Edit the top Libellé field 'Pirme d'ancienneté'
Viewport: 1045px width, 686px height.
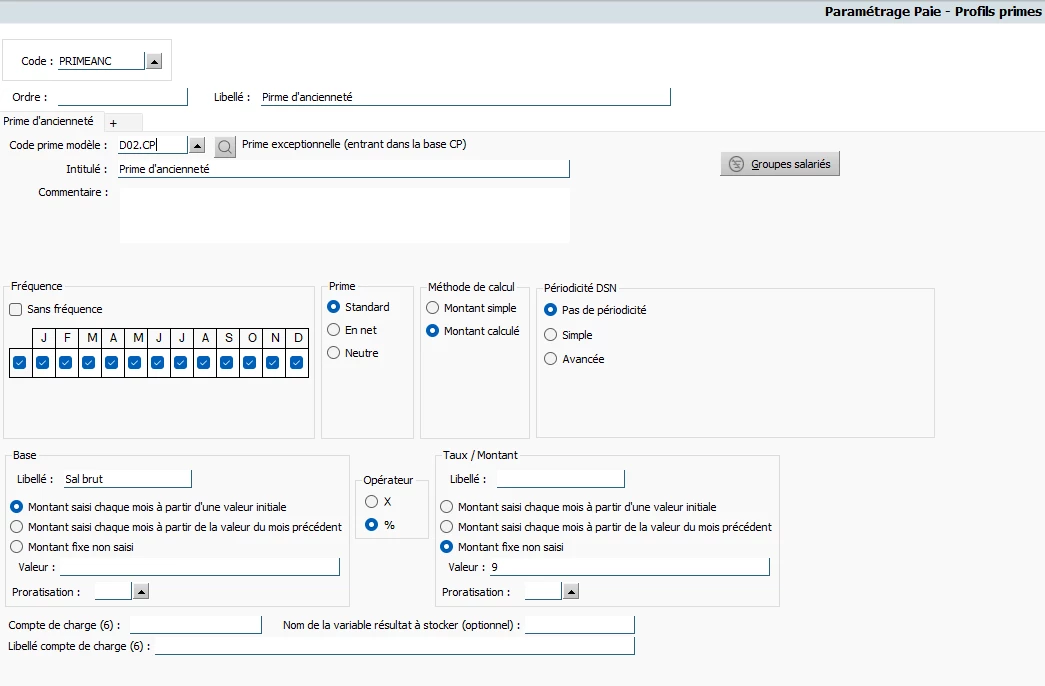click(x=465, y=97)
